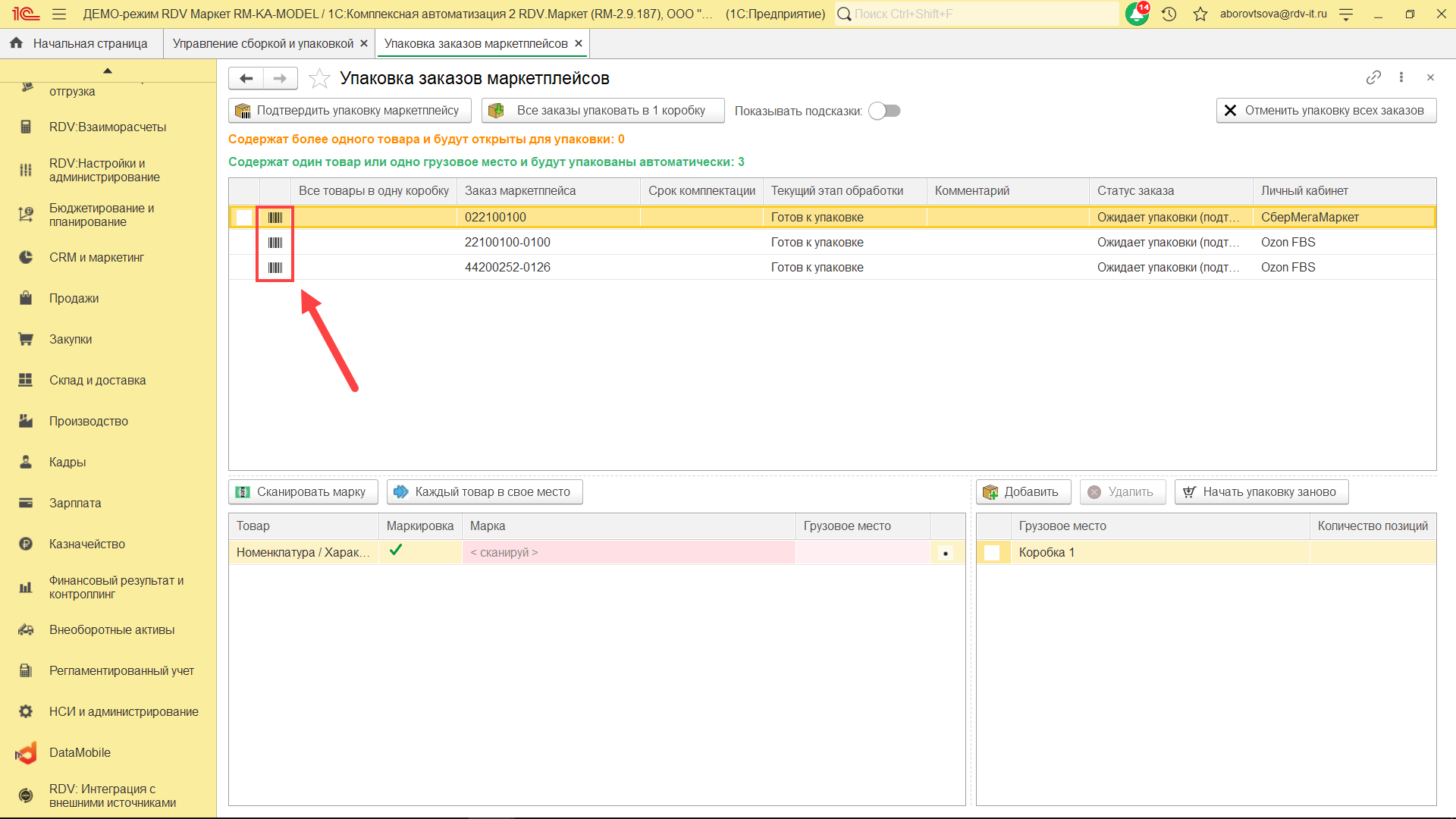Click the Сканировать марку button
1456x819 pixels.
pyautogui.click(x=303, y=491)
